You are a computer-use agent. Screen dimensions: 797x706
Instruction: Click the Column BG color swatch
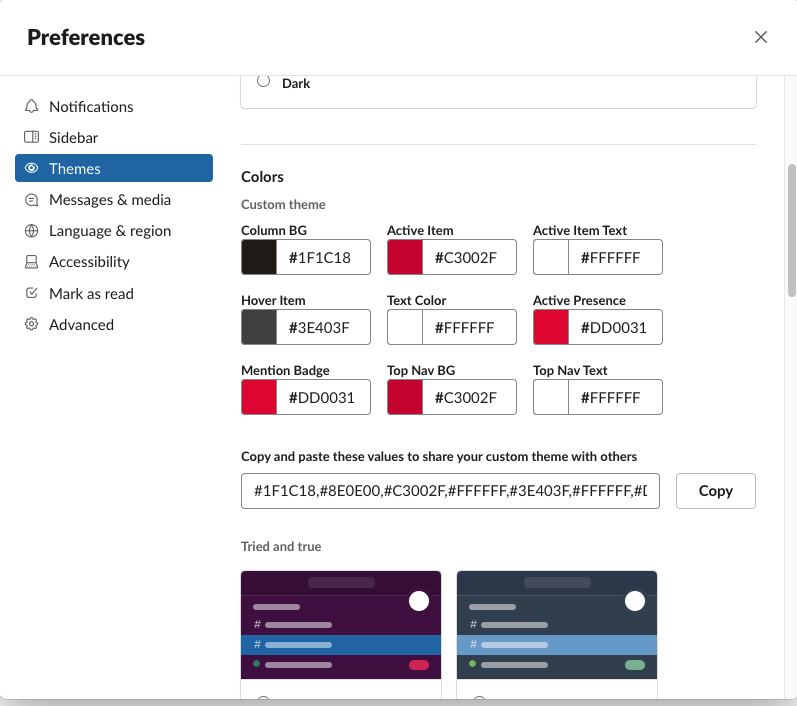[259, 257]
